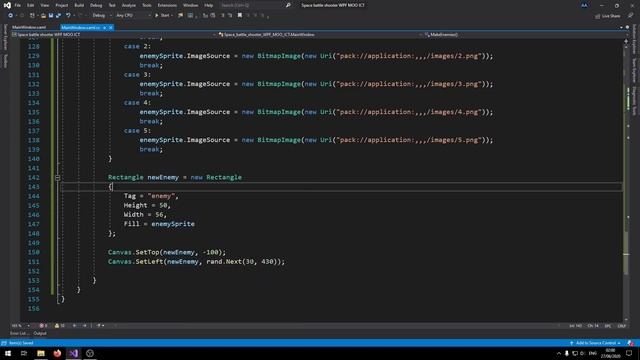Click the Undo icon

point(68,16)
